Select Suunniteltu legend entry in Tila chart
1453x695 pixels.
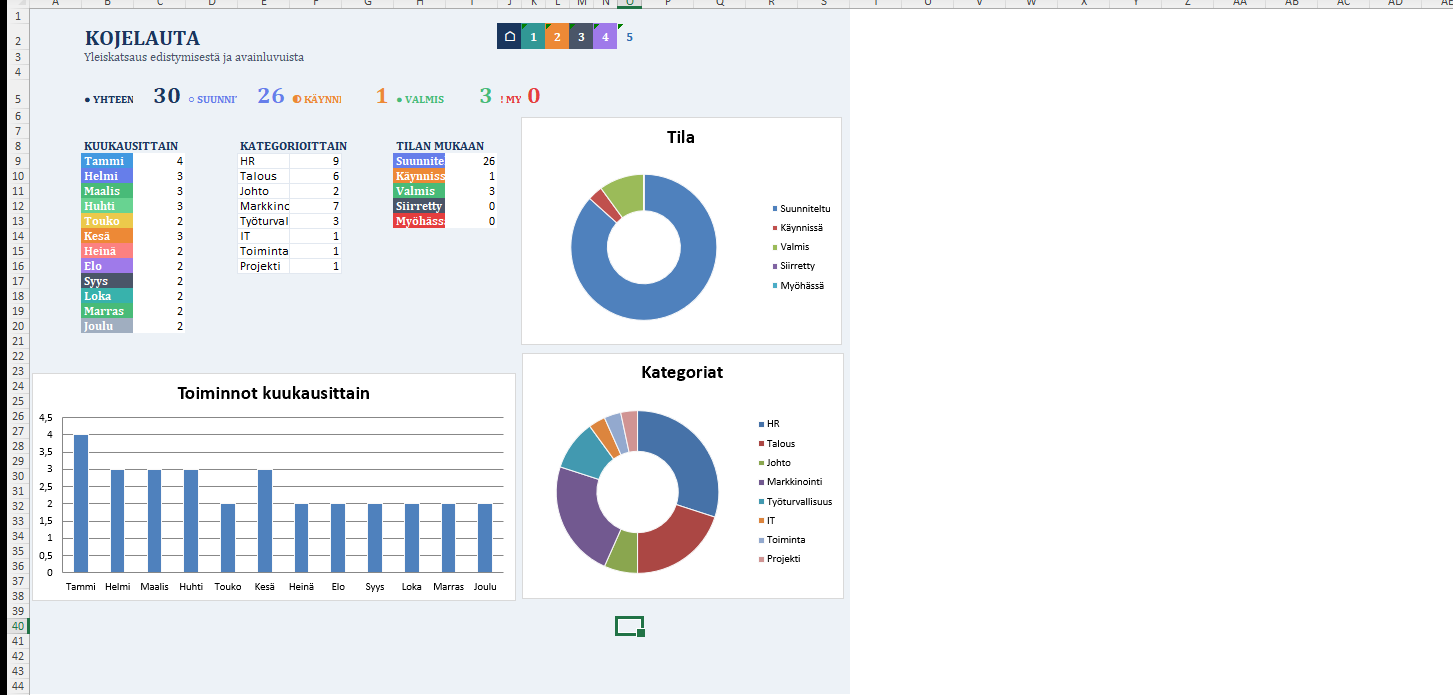(x=805, y=209)
